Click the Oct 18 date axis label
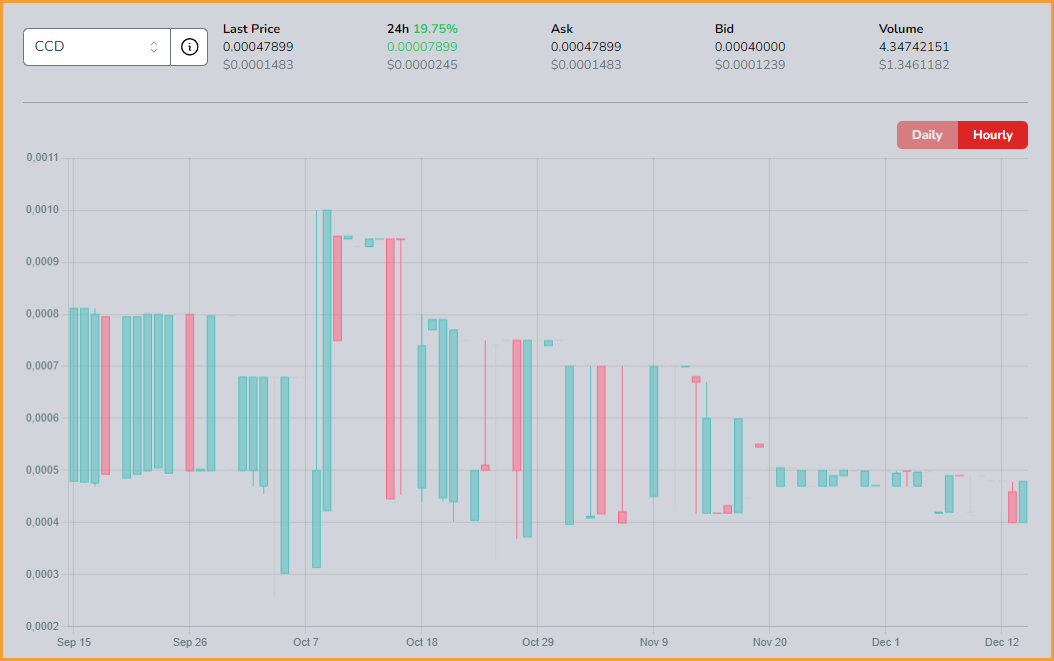The image size is (1054, 661). (x=421, y=642)
